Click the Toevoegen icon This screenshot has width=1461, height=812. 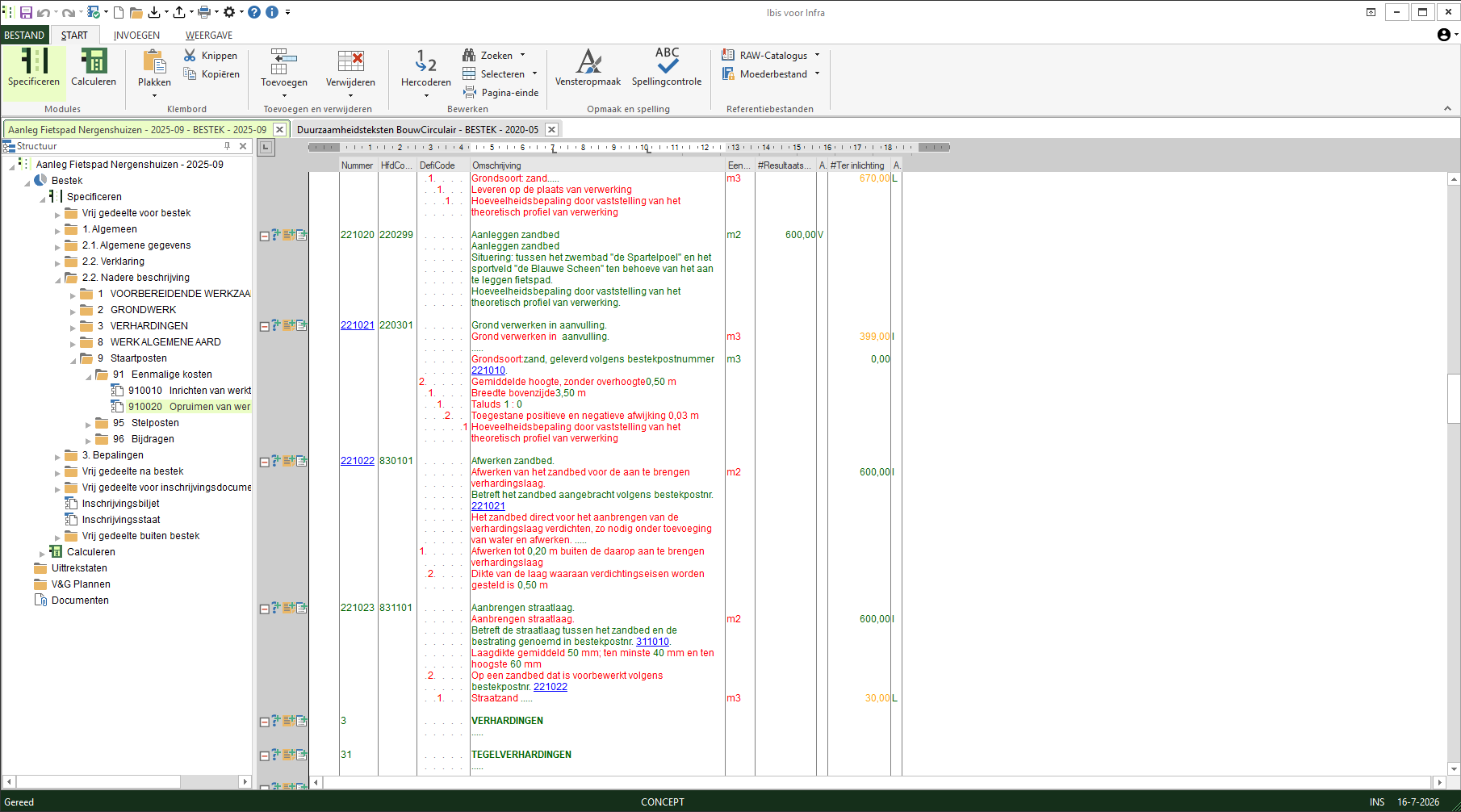[284, 62]
